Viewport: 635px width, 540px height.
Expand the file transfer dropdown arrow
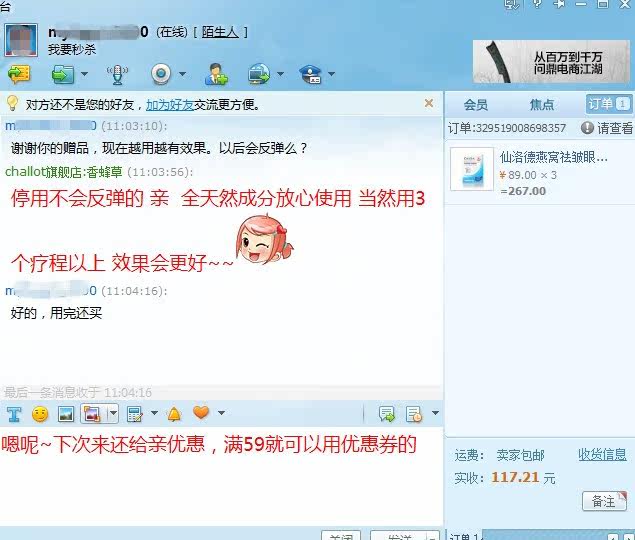coord(84,74)
